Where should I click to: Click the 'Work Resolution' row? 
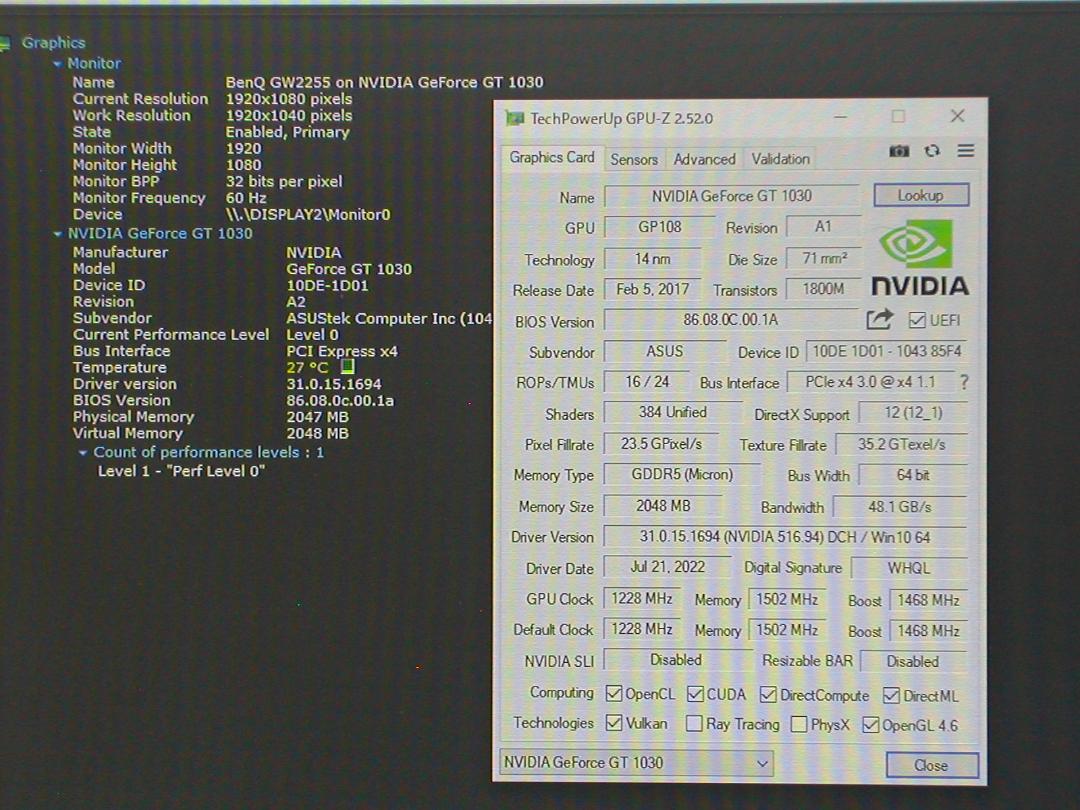[213, 116]
